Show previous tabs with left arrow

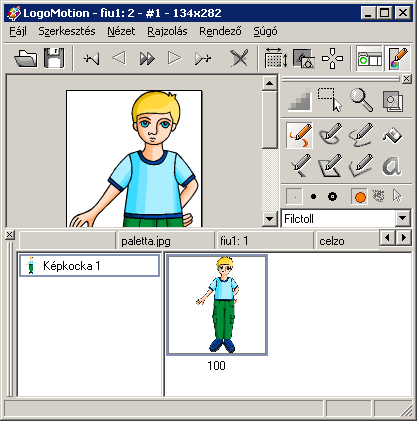[x=387, y=238]
